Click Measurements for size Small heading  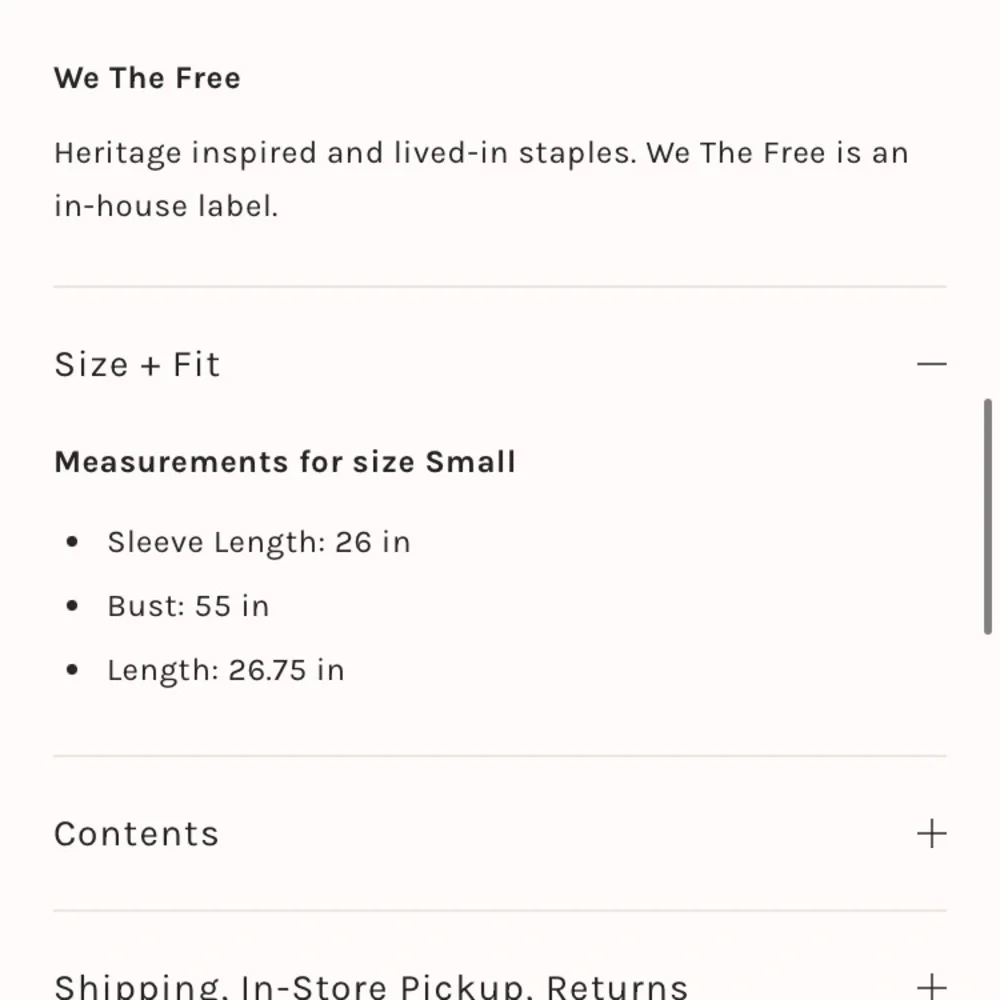(284, 462)
